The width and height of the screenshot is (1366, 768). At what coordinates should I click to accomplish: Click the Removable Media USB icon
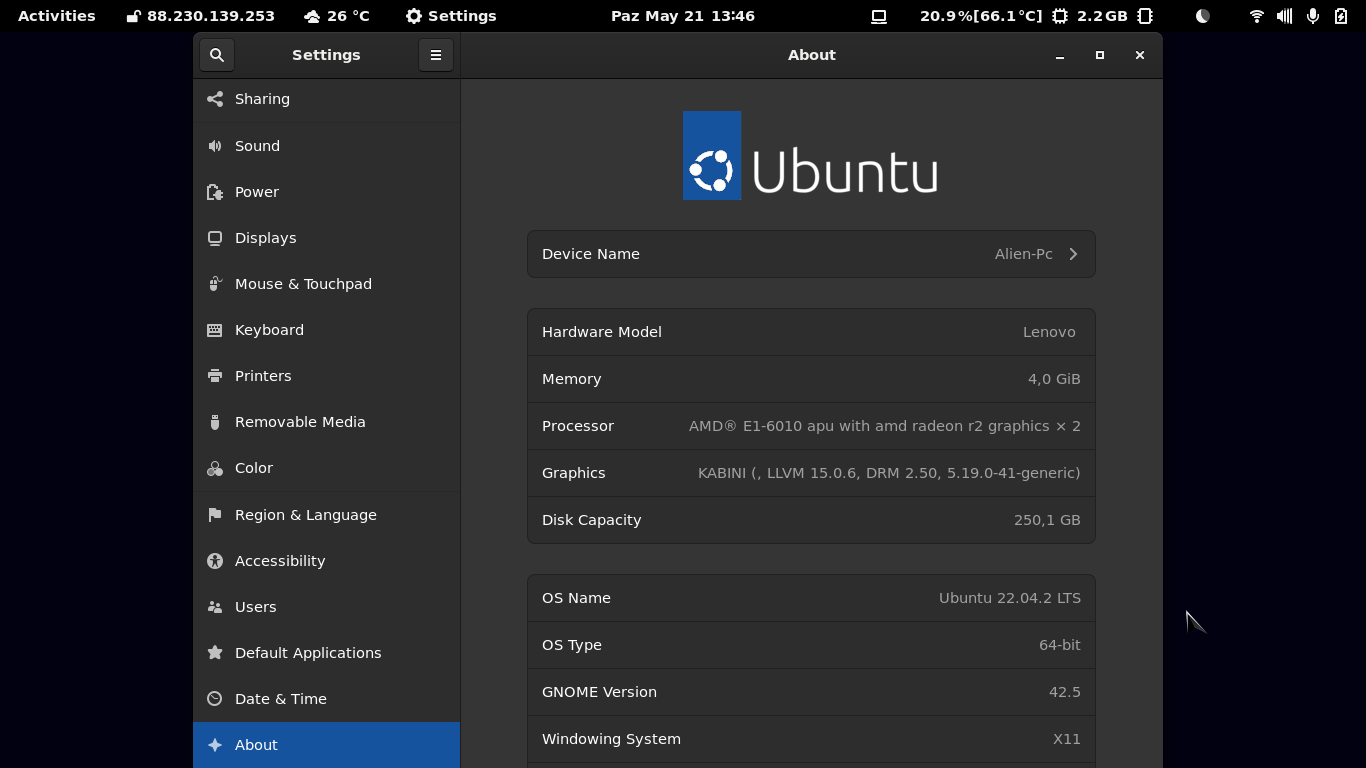(215, 422)
